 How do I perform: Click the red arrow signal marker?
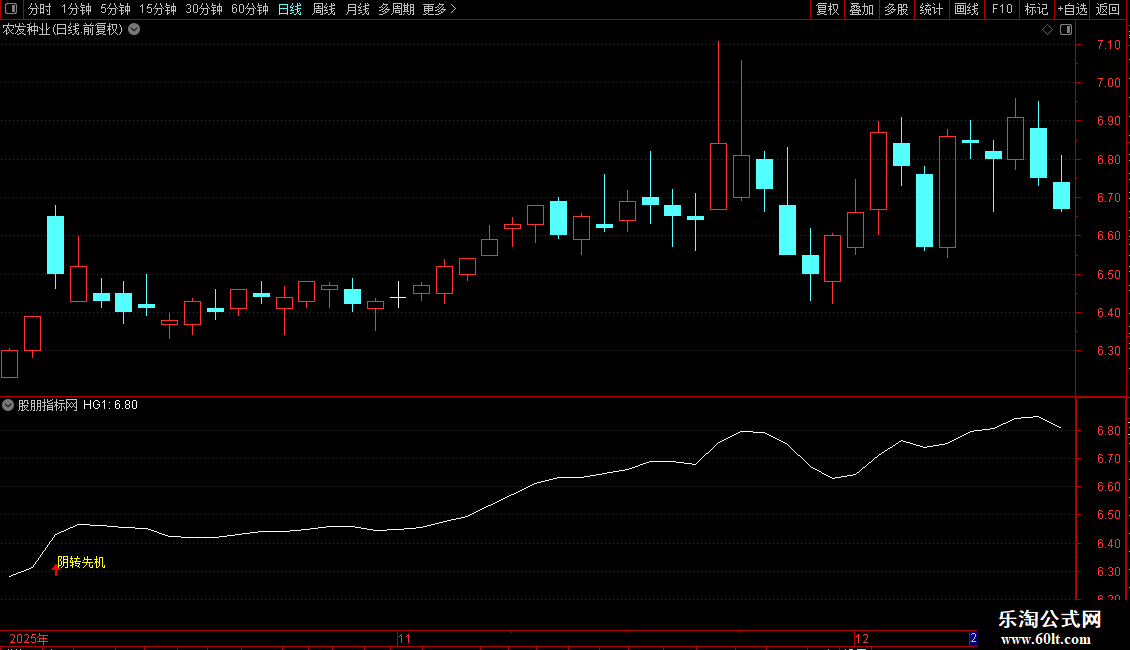pyautogui.click(x=55, y=570)
